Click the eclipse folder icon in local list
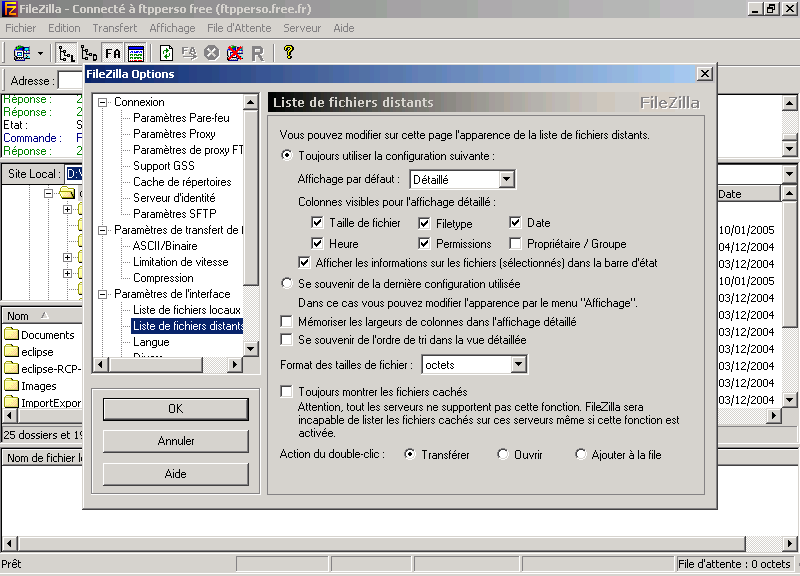This screenshot has height=576, width=800. (x=11, y=352)
